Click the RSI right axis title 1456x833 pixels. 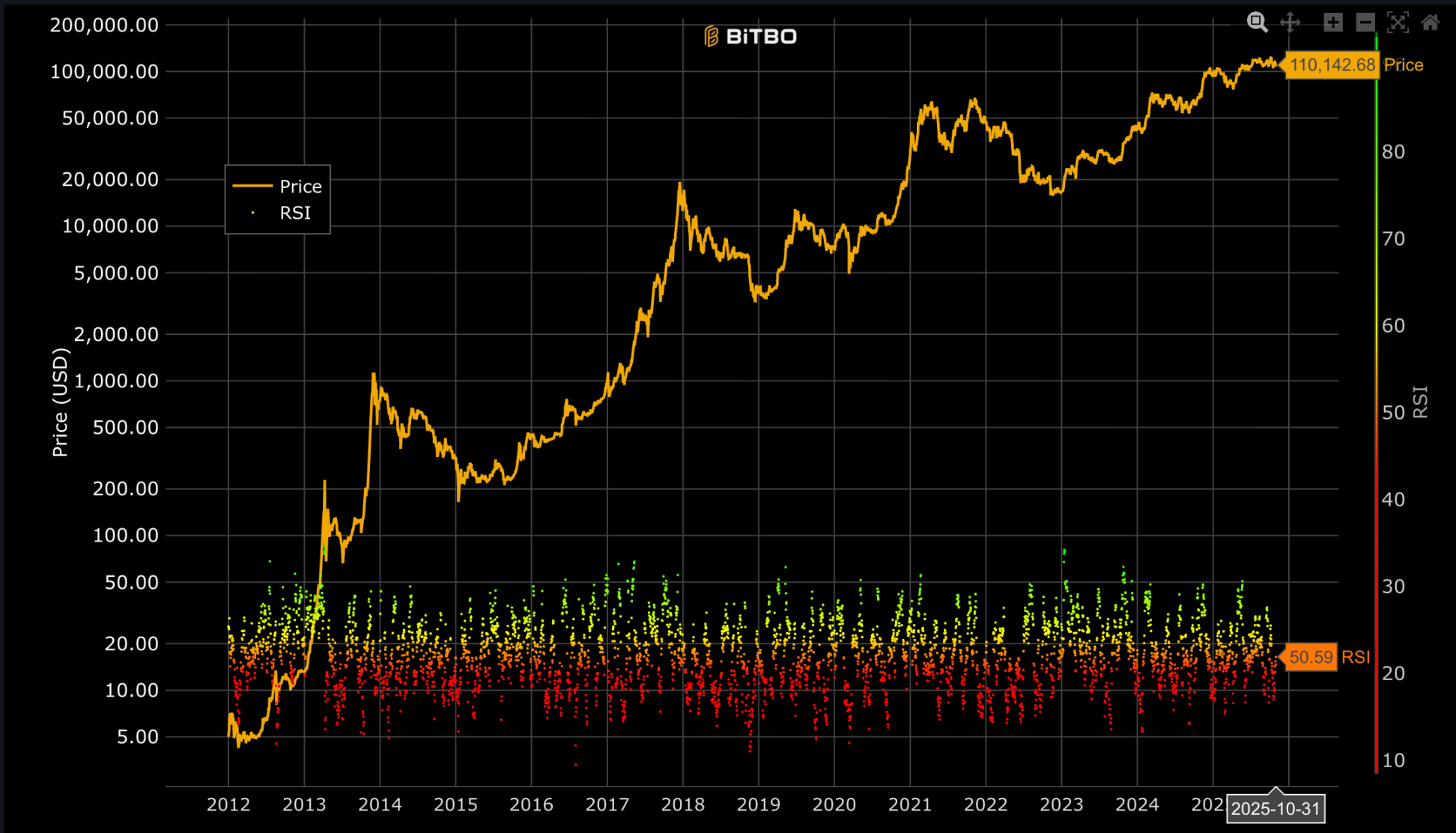tap(1420, 402)
